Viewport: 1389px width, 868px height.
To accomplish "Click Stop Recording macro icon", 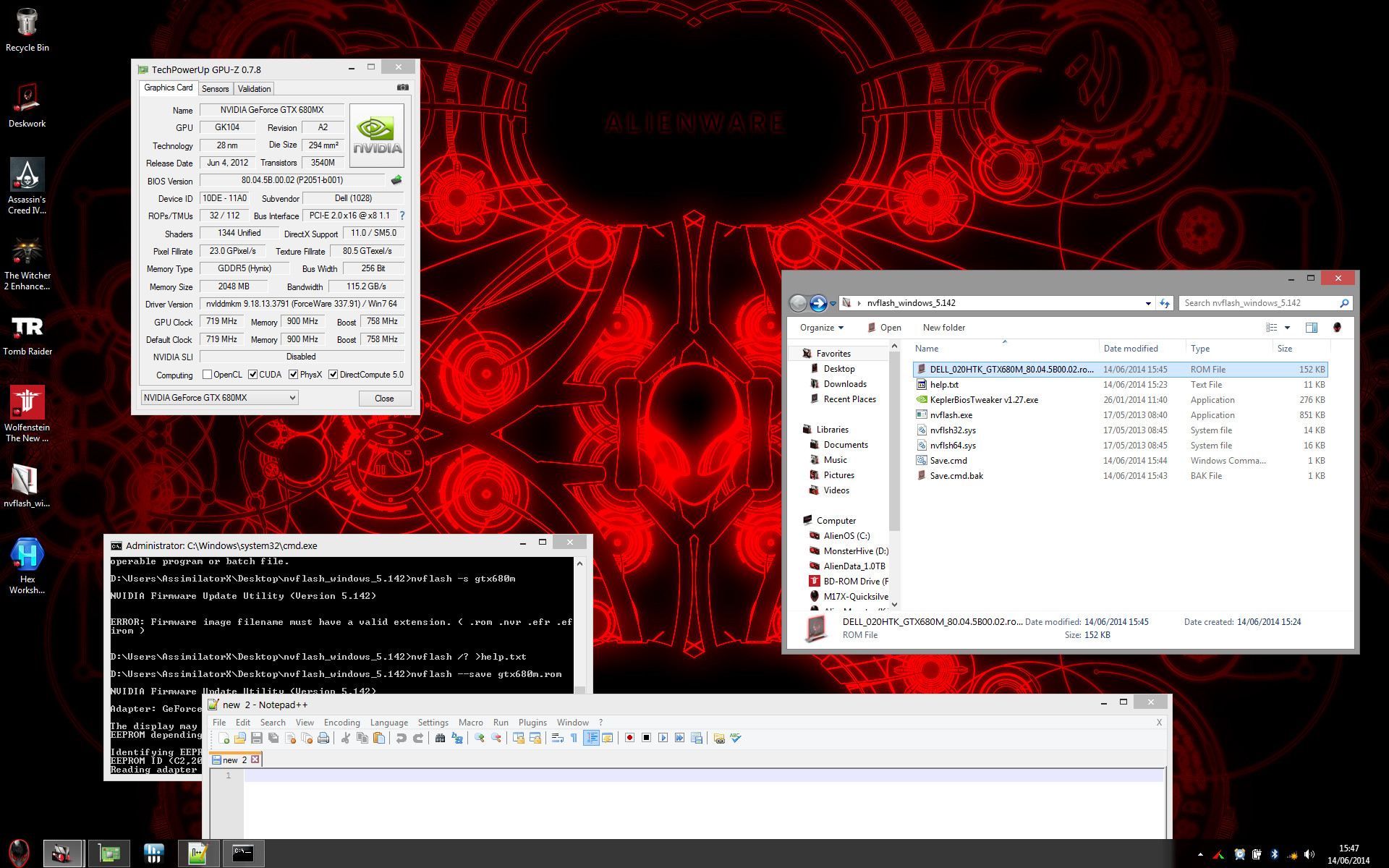I will 646,738.
